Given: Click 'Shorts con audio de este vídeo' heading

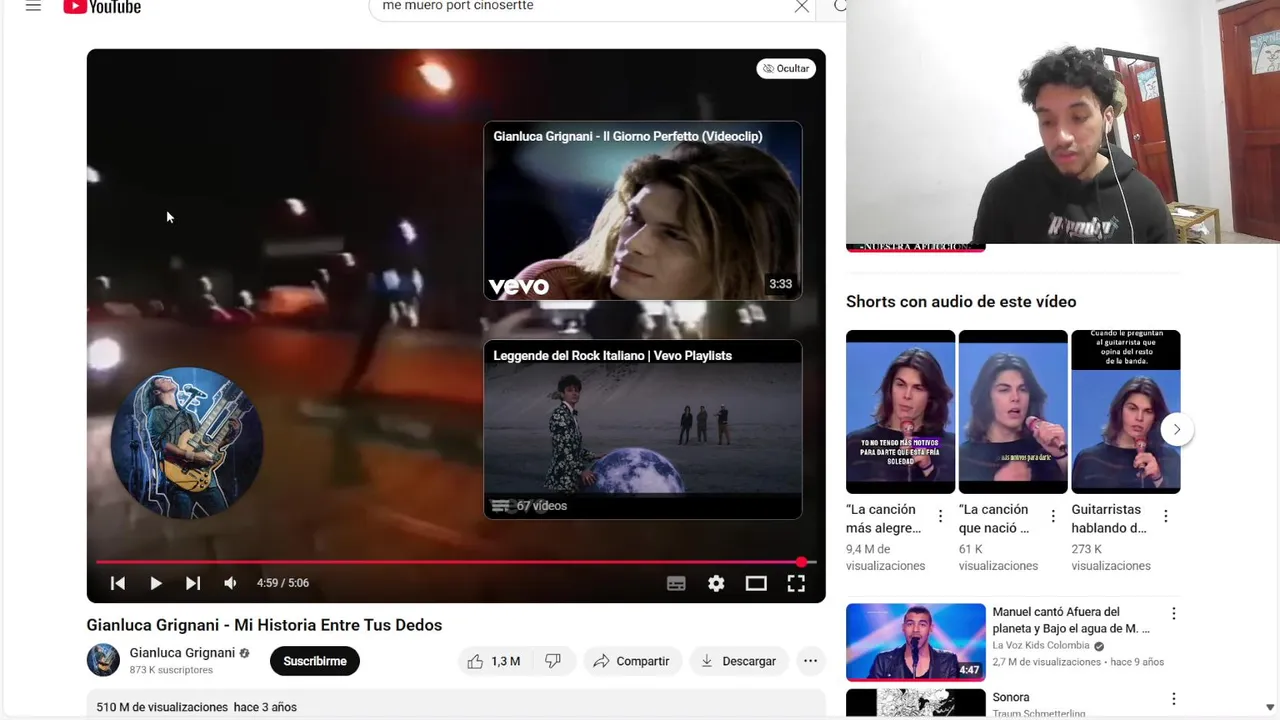Looking at the screenshot, I should pyautogui.click(x=961, y=301).
